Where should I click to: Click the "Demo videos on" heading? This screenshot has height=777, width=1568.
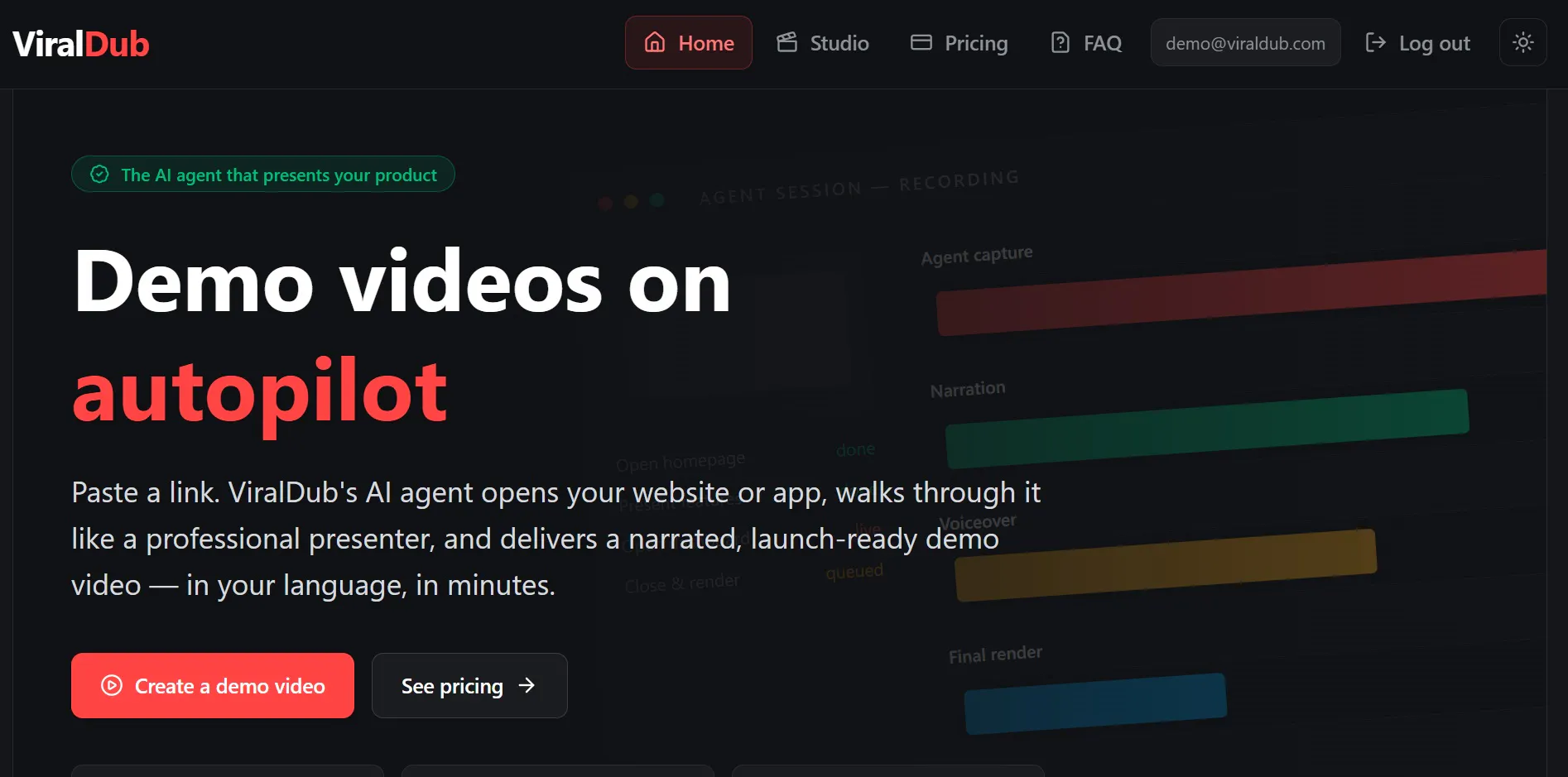click(402, 282)
